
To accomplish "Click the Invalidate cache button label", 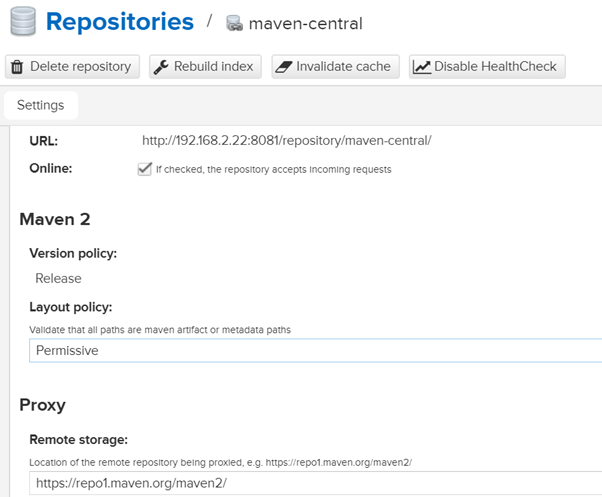I will click(343, 66).
